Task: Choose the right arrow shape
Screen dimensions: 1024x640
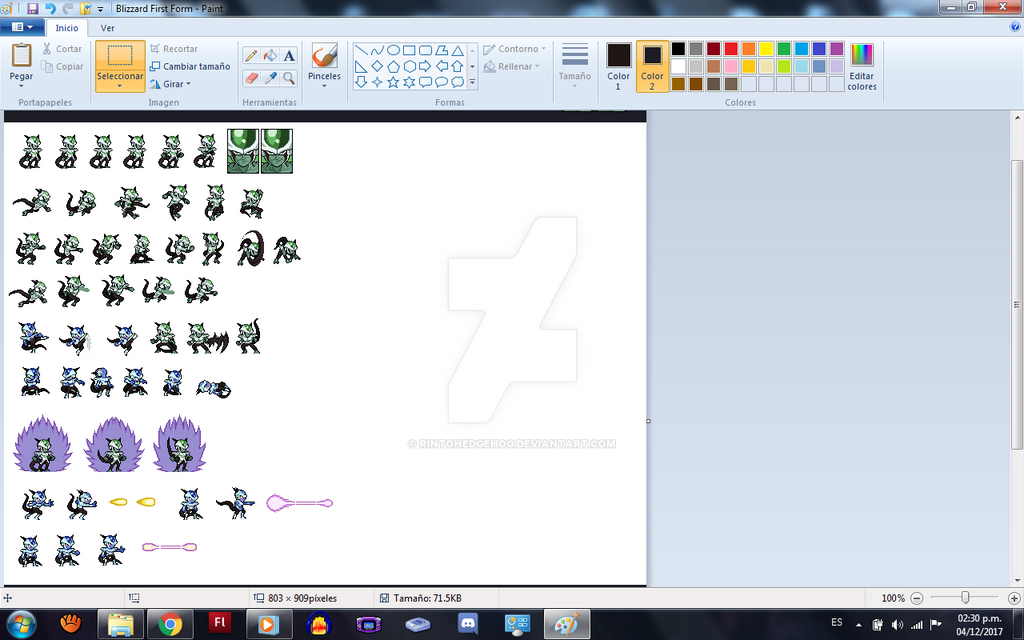Action: [425, 66]
